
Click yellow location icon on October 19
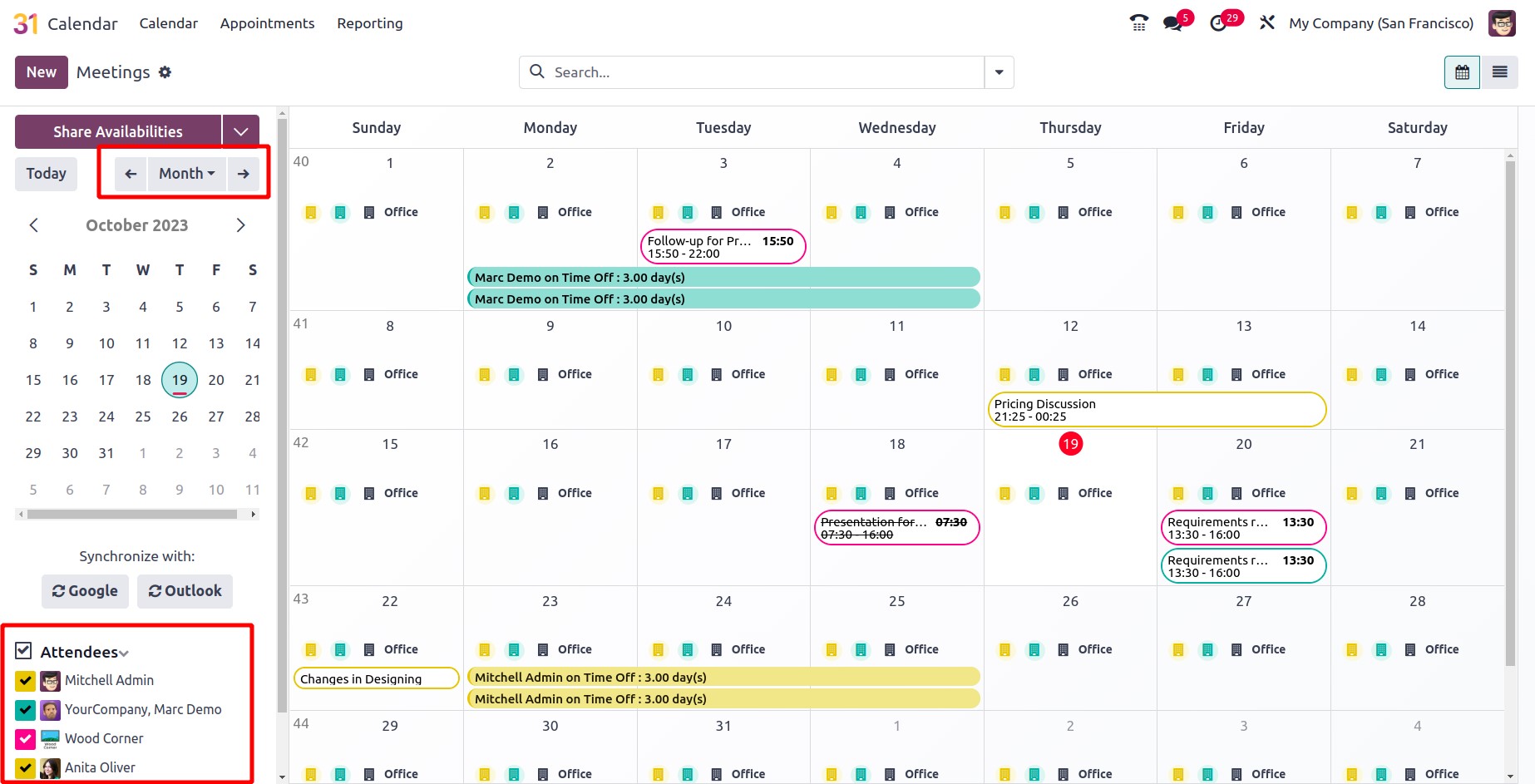[1005, 494]
